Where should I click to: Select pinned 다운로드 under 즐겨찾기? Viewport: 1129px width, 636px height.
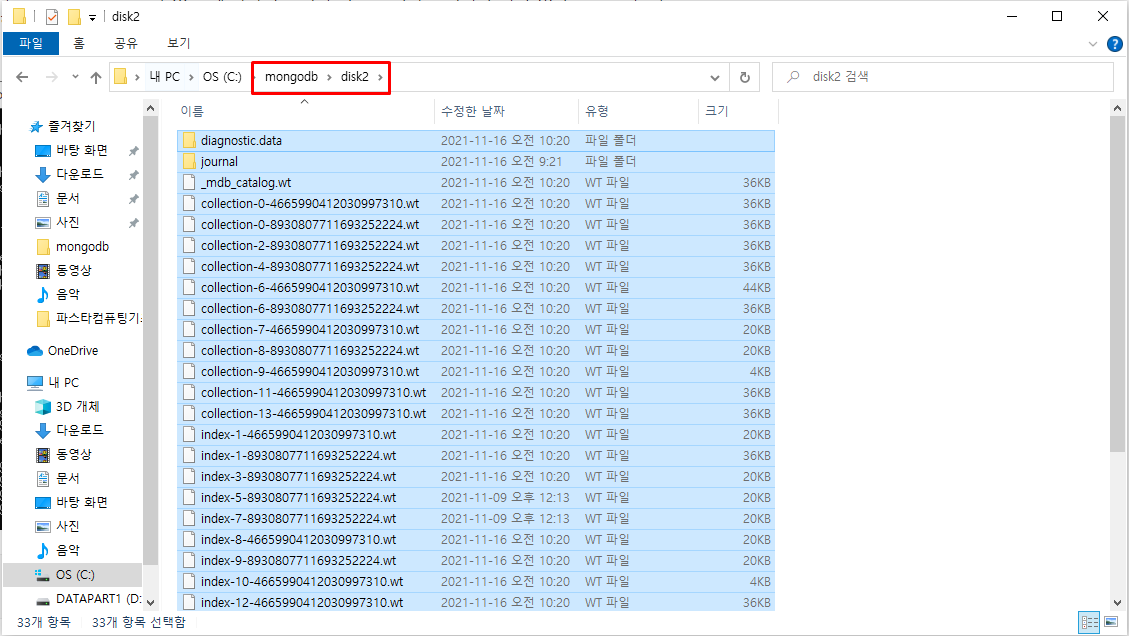click(x=79, y=174)
